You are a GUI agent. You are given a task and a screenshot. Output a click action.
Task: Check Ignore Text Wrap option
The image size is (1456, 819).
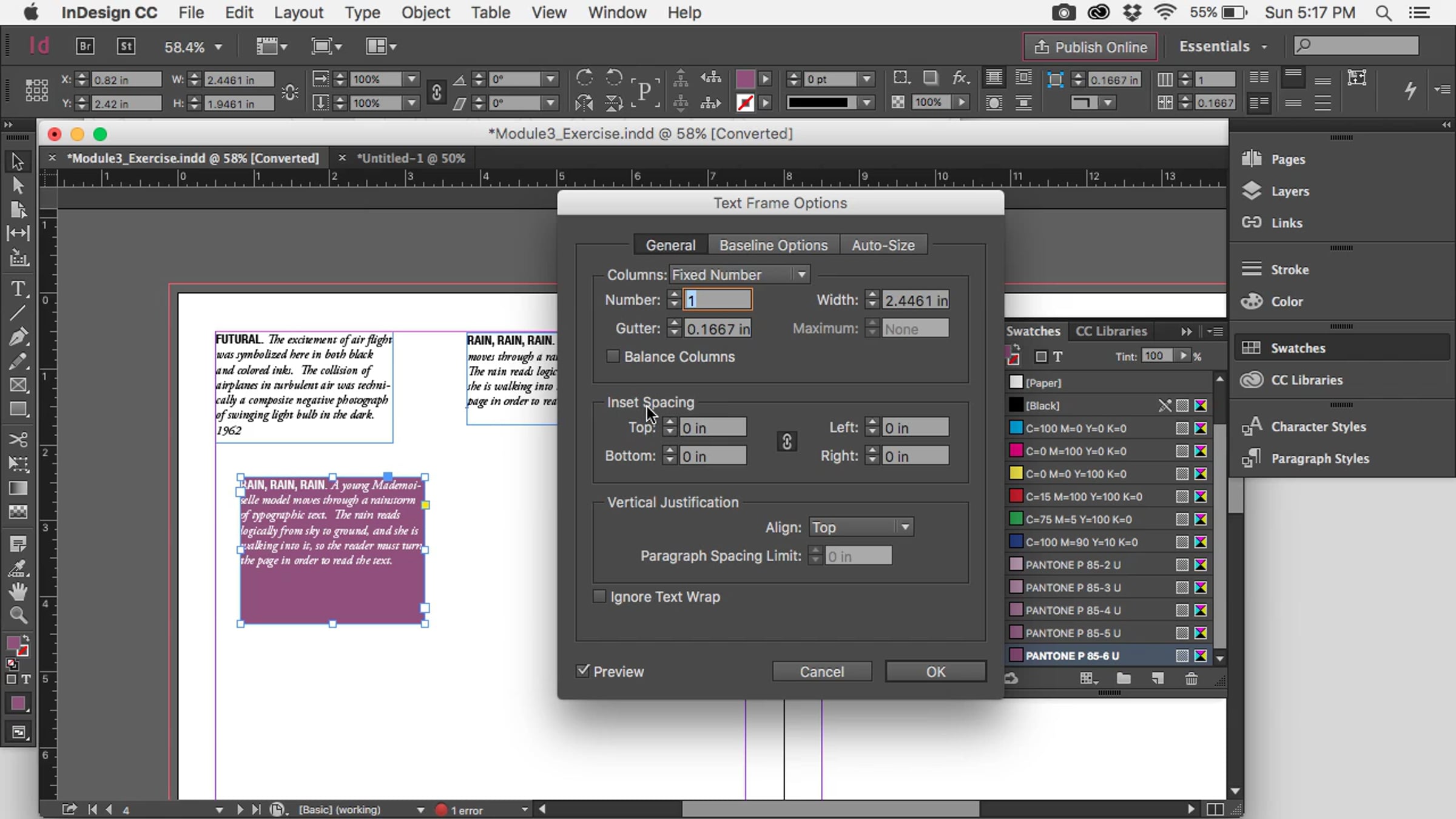pos(599,597)
